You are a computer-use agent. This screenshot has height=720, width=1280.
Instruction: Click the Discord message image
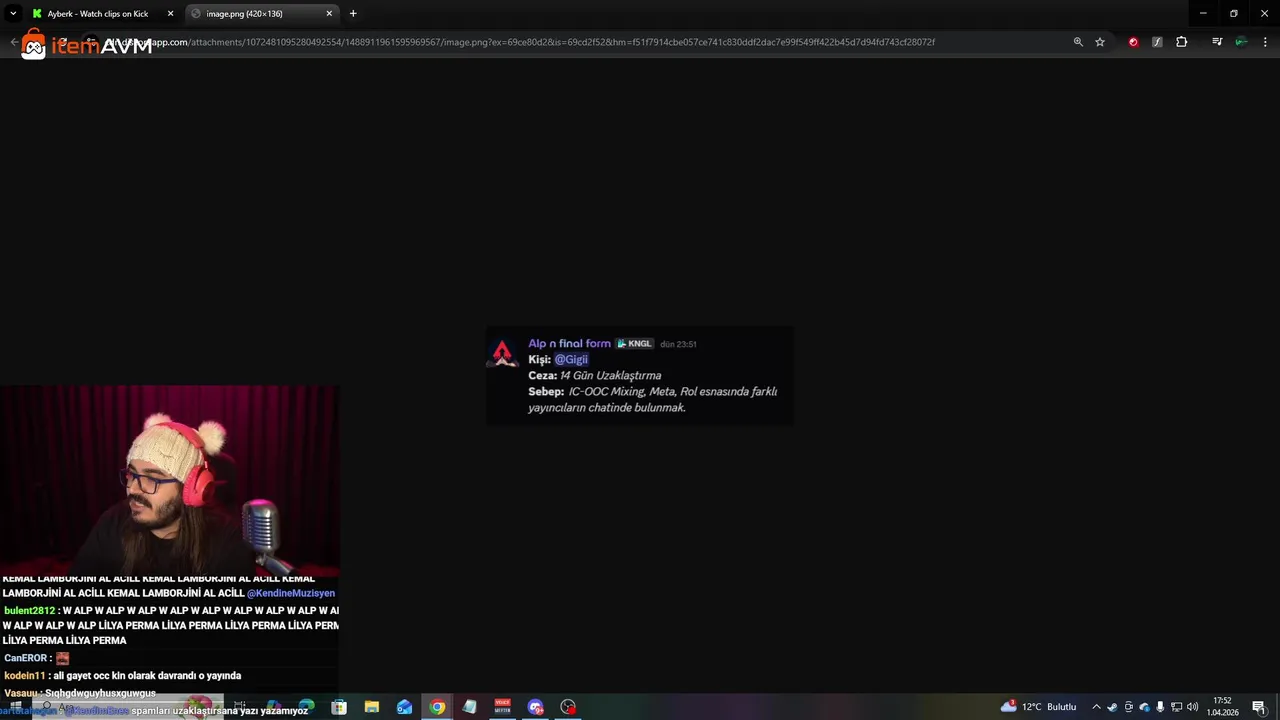coord(640,375)
